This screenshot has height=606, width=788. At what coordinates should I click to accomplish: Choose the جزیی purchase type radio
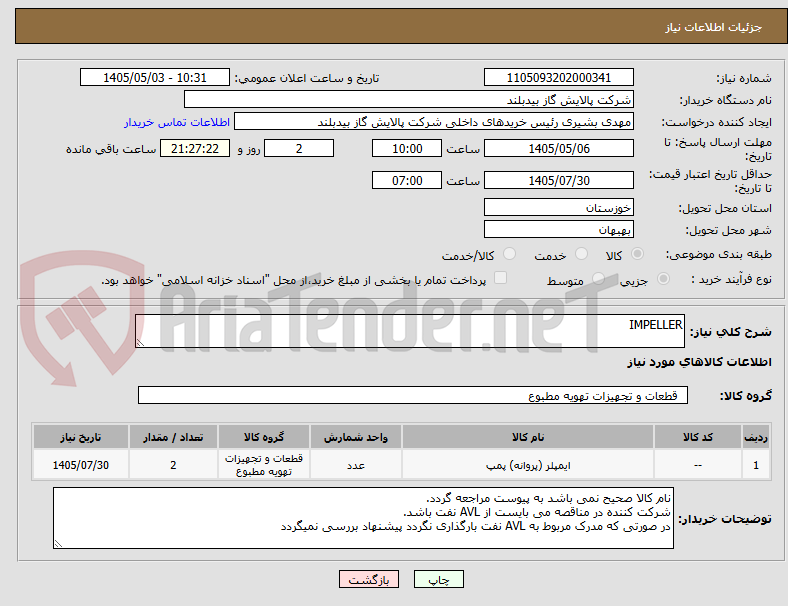point(663,278)
